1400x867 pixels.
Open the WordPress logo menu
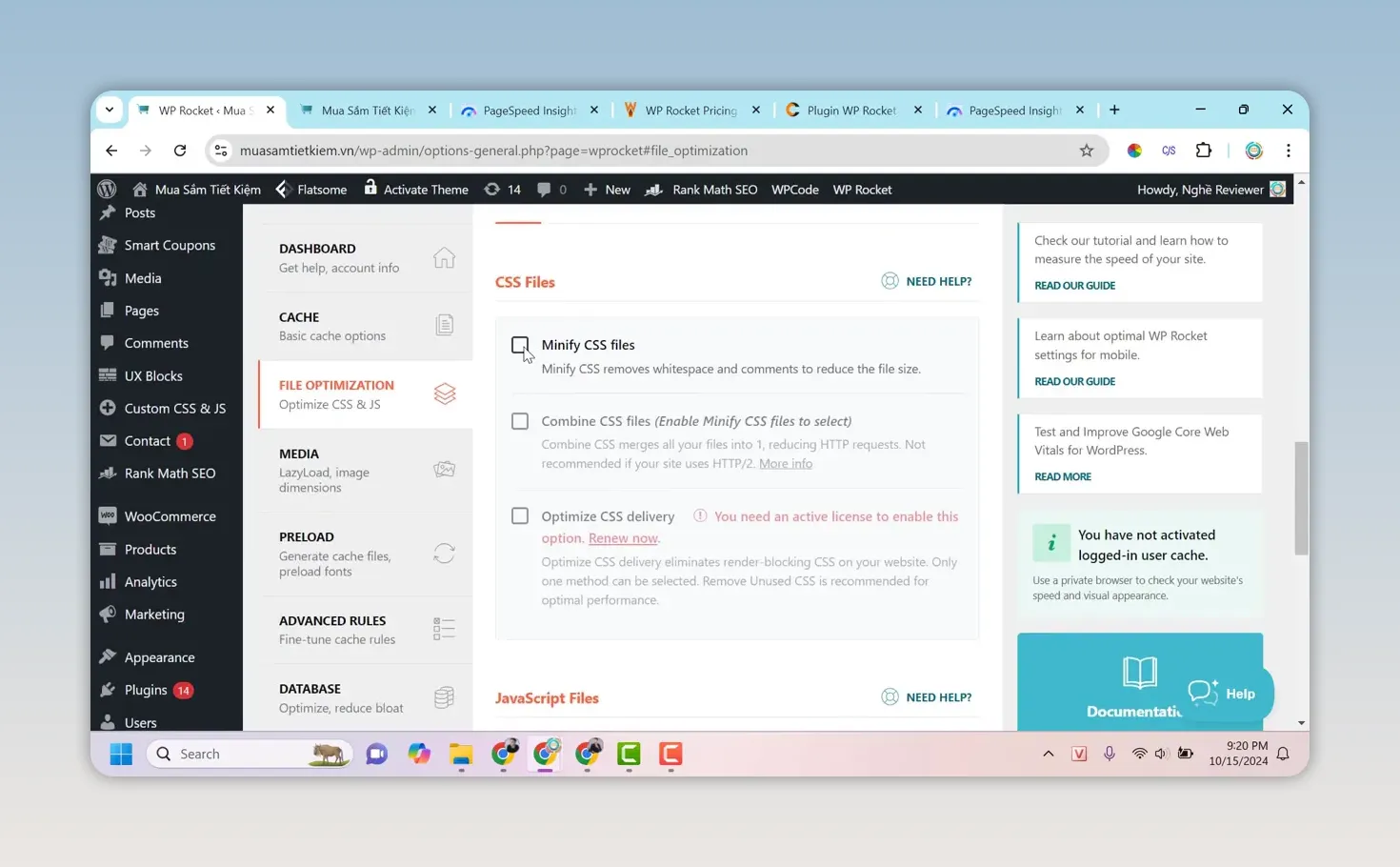(x=107, y=189)
